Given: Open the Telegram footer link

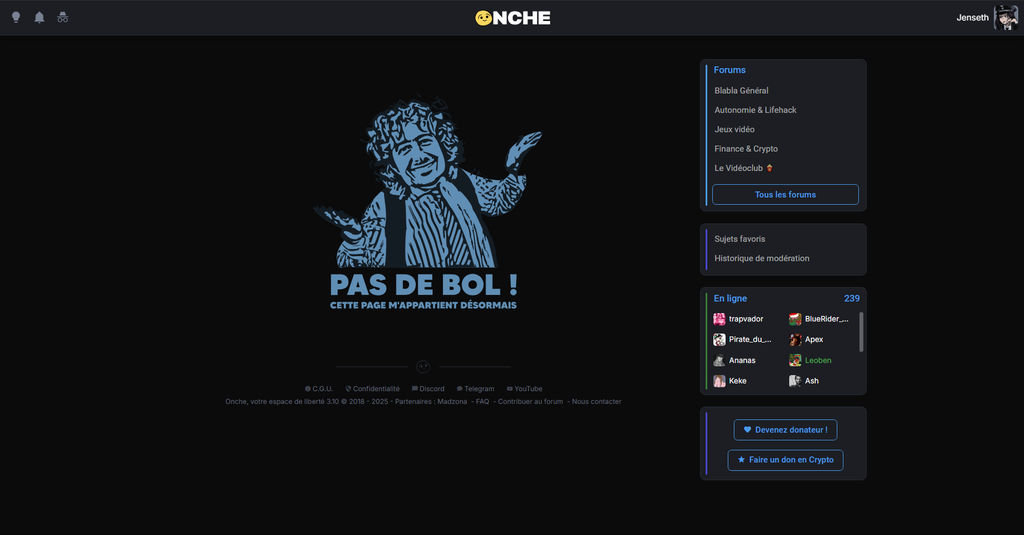Looking at the screenshot, I should tap(475, 389).
